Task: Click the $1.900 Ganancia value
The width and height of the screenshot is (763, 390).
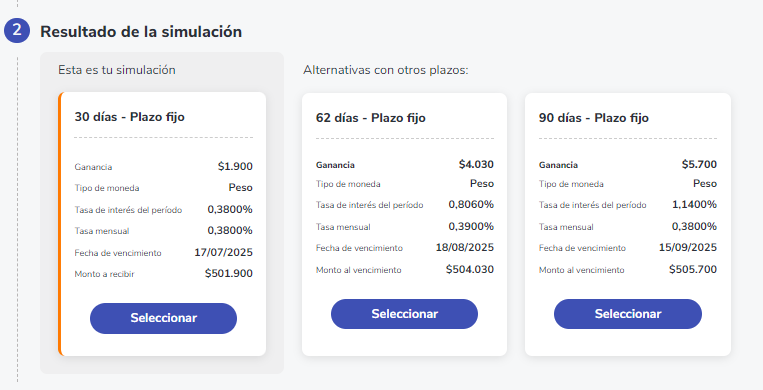Action: point(235,167)
